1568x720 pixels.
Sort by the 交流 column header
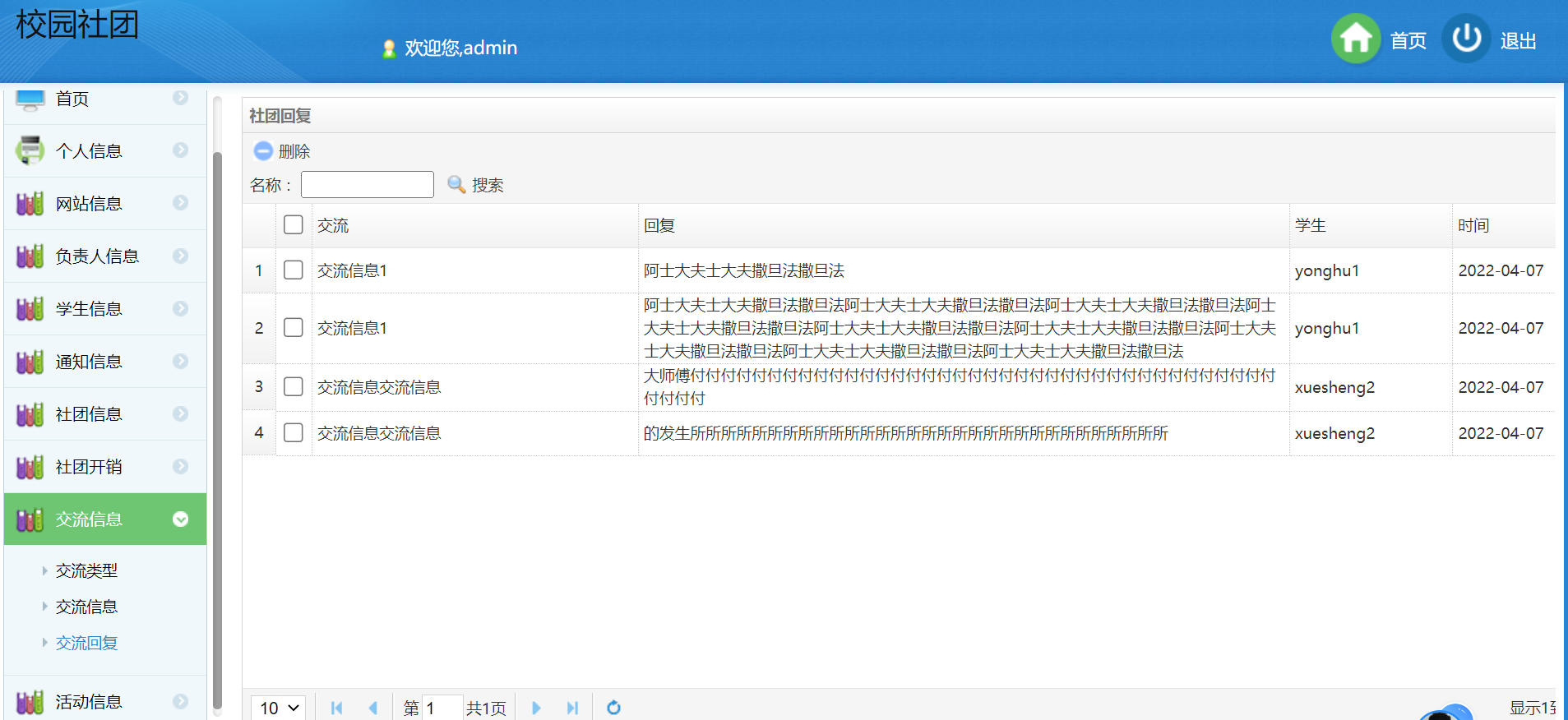[333, 225]
